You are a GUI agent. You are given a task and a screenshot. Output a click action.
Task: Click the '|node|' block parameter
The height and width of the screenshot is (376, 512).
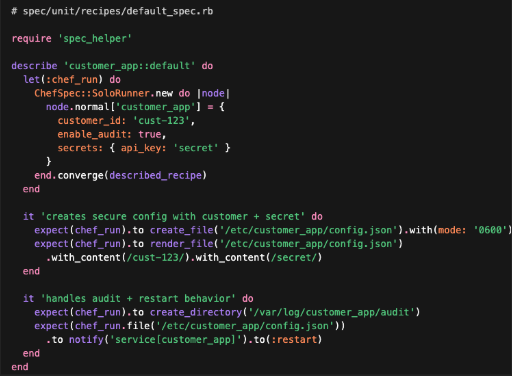pyautogui.click(x=213, y=93)
